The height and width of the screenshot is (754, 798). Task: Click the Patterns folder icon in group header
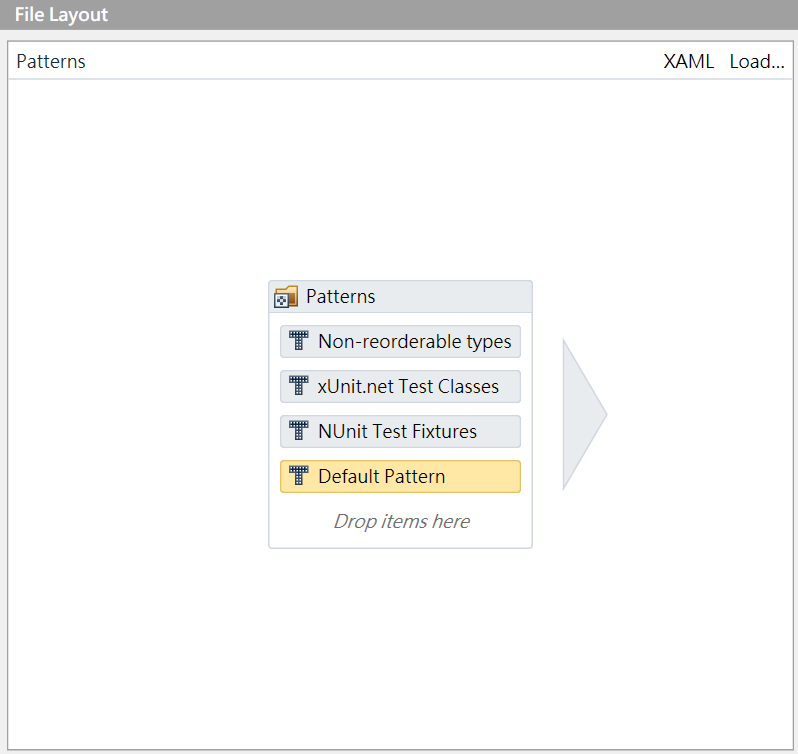point(286,297)
